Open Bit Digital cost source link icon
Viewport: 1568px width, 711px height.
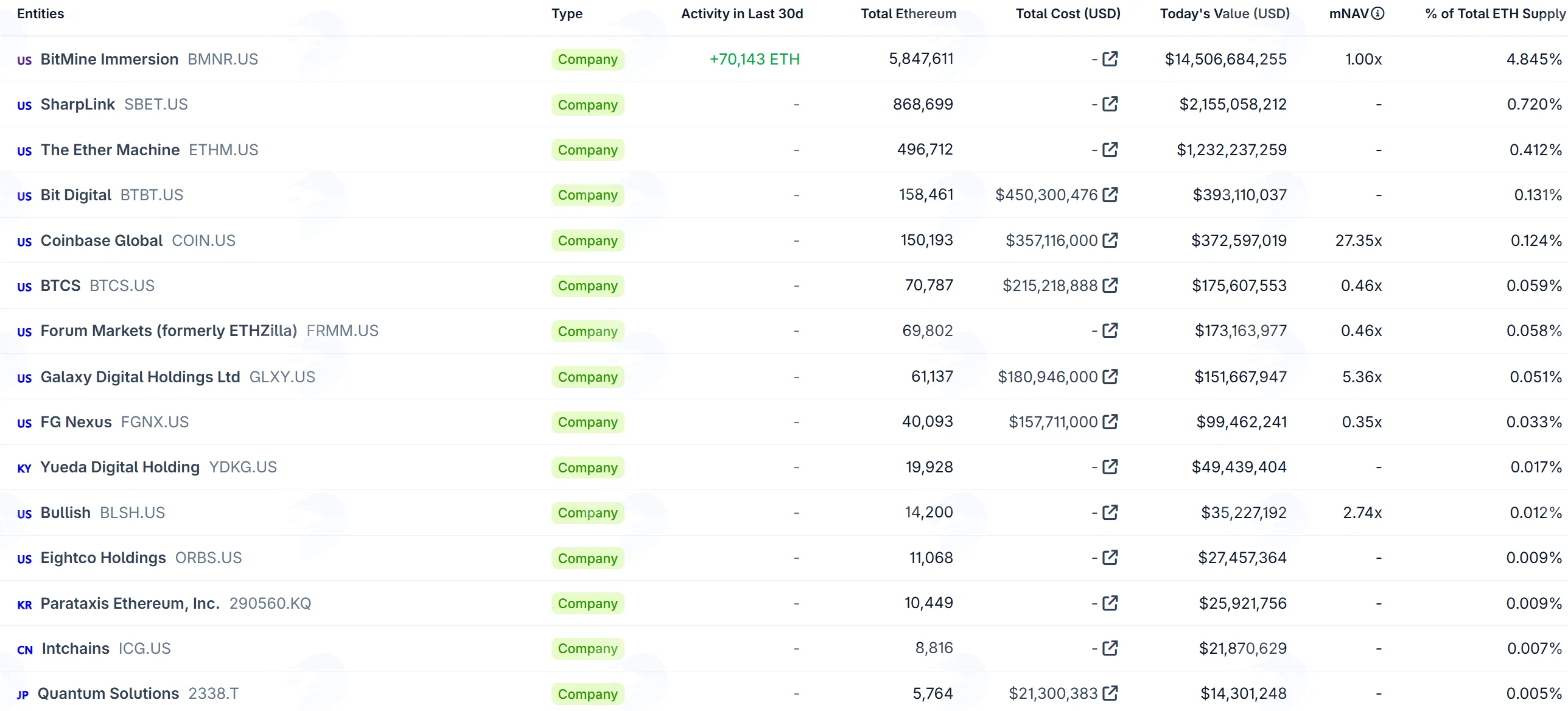(1110, 194)
